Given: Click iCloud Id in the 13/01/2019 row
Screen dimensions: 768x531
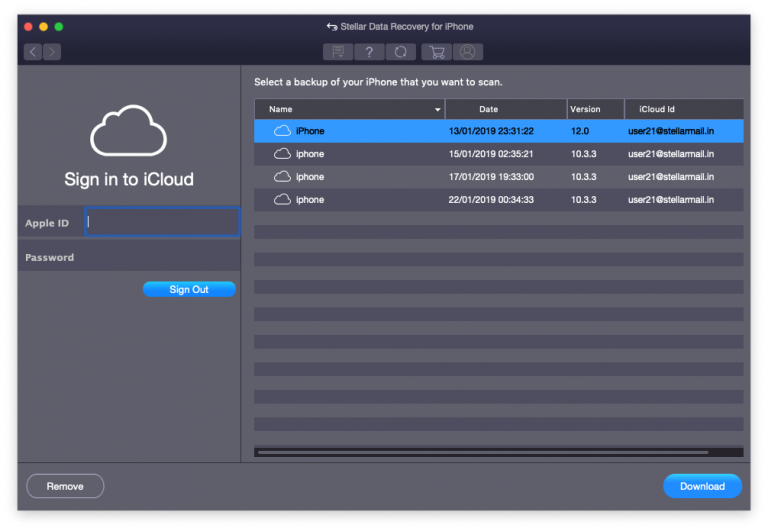Looking at the screenshot, I should point(671,131).
